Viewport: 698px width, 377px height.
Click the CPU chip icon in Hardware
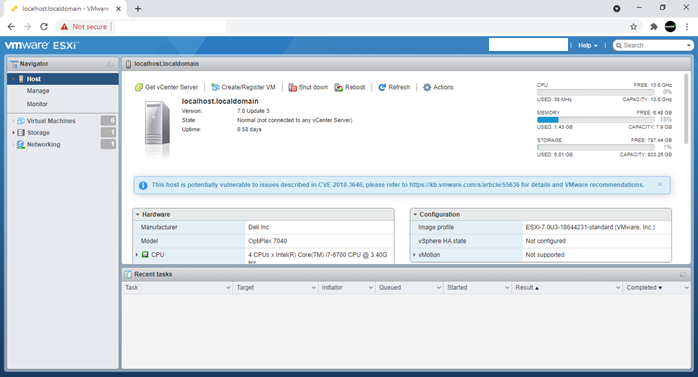(x=145, y=255)
